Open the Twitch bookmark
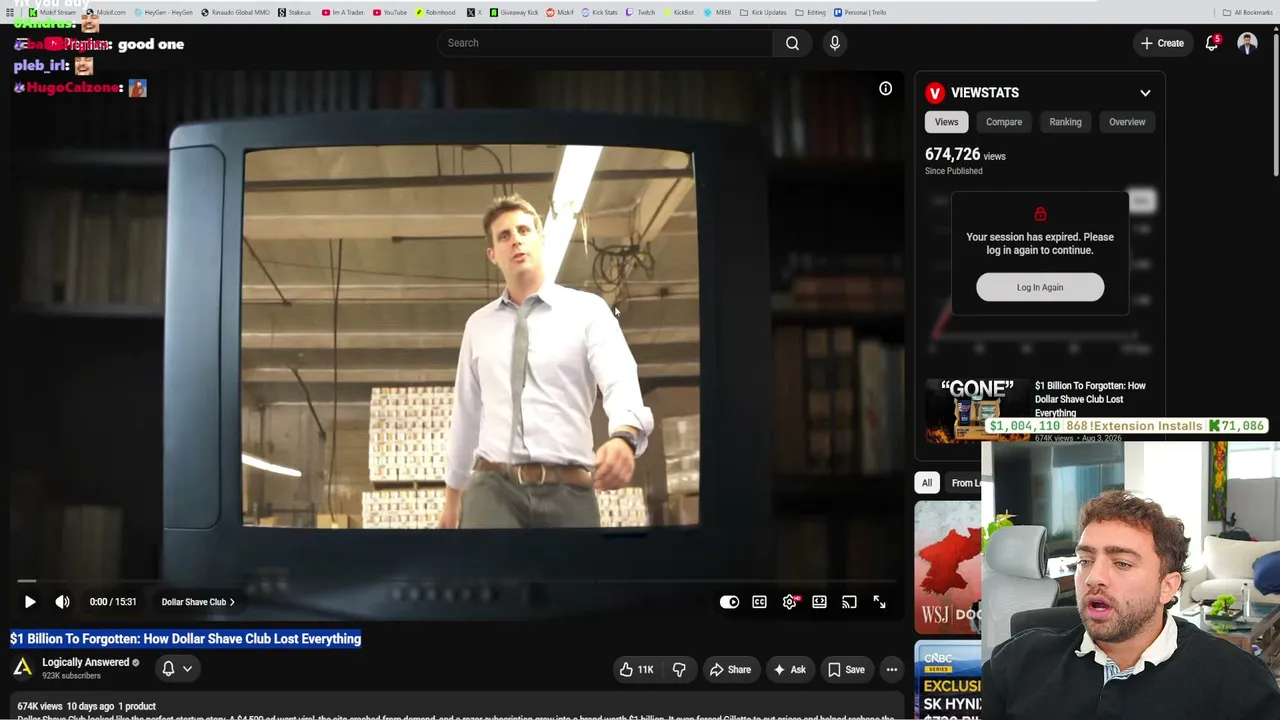The image size is (1280, 720). (641, 13)
